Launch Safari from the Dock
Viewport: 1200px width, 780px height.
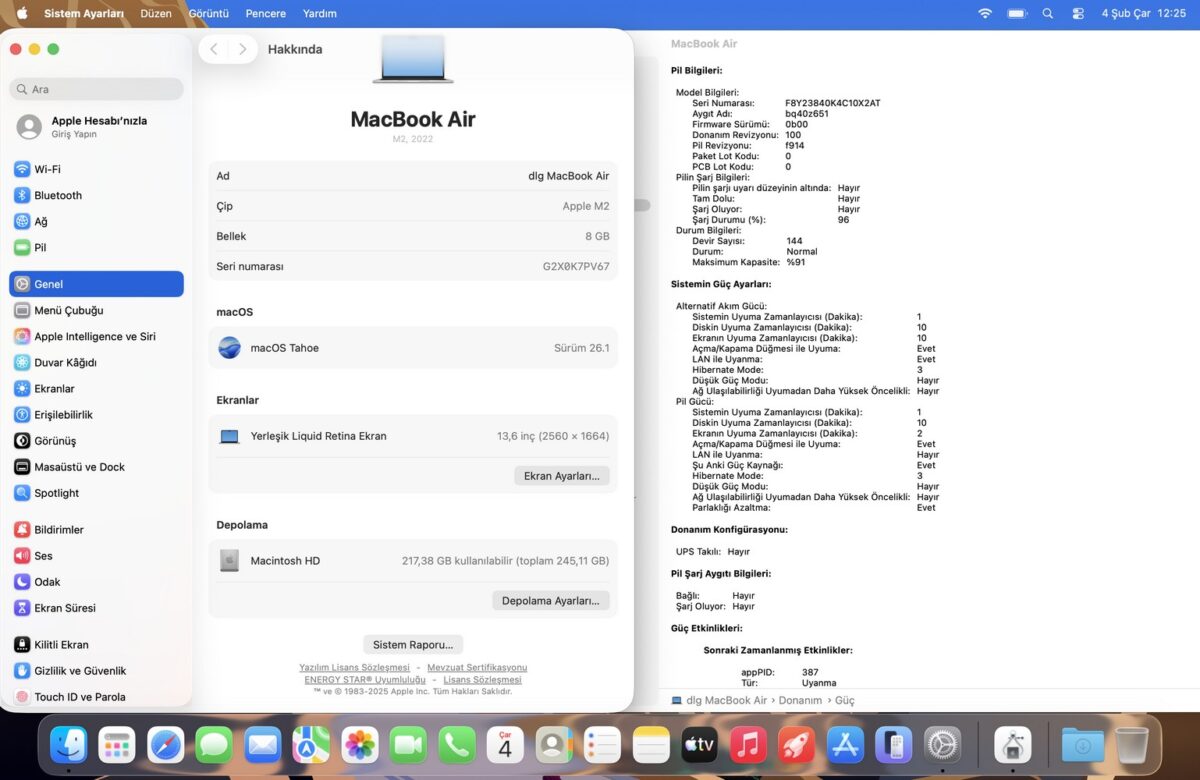pyautogui.click(x=166, y=744)
